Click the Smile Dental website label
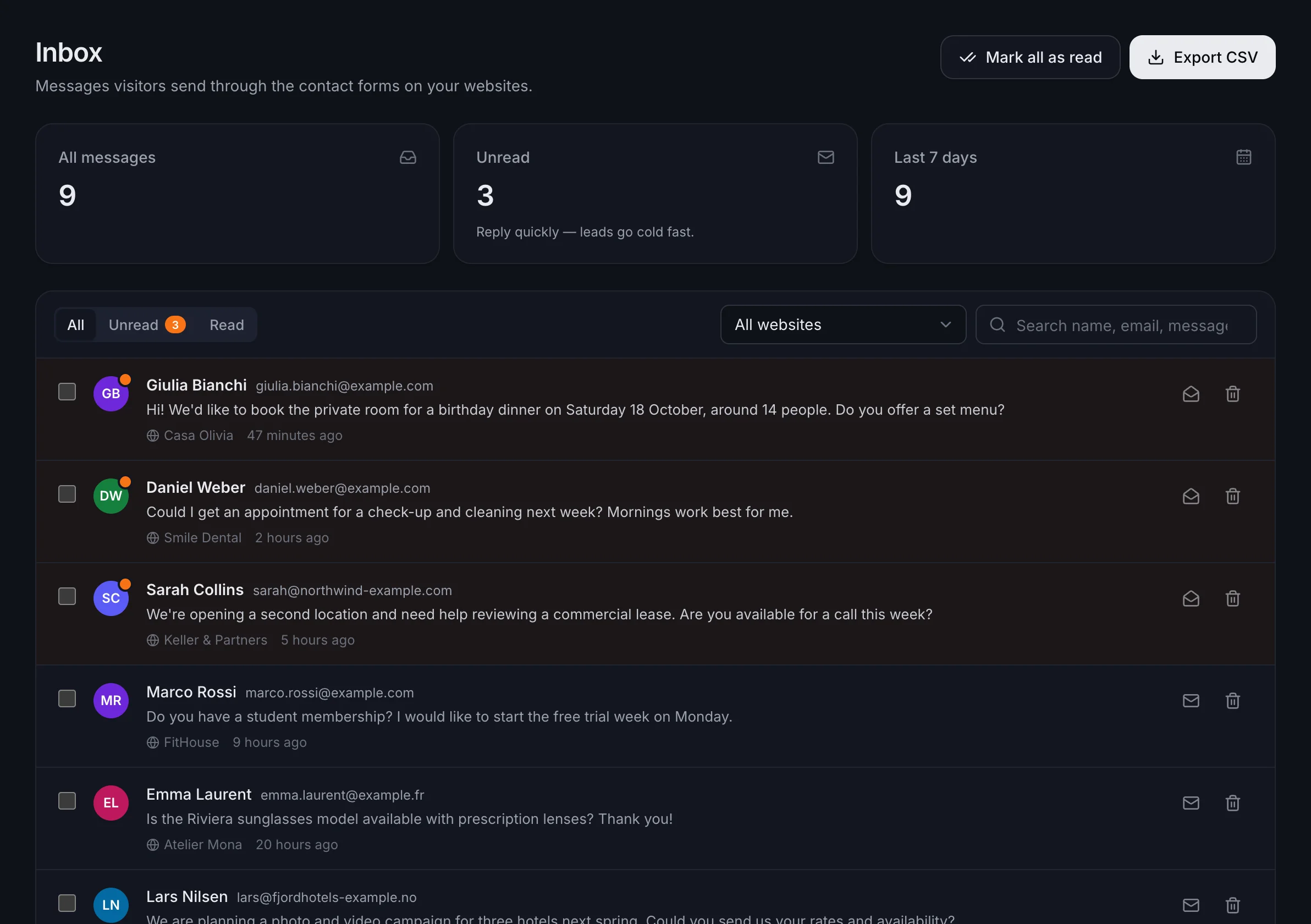 [x=203, y=538]
